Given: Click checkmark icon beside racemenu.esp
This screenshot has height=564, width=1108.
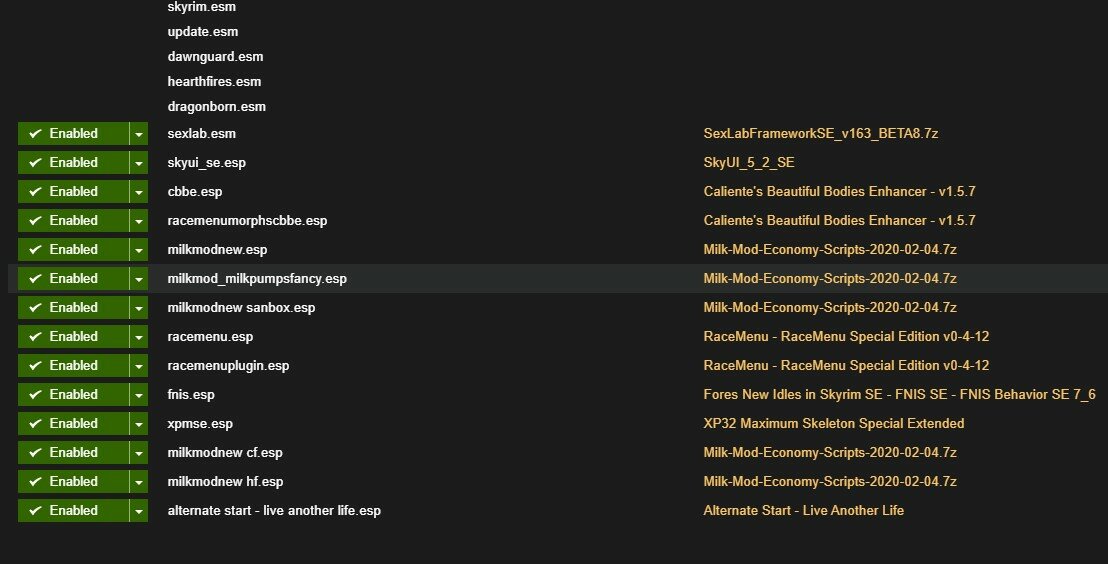Looking at the screenshot, I should pos(35,336).
